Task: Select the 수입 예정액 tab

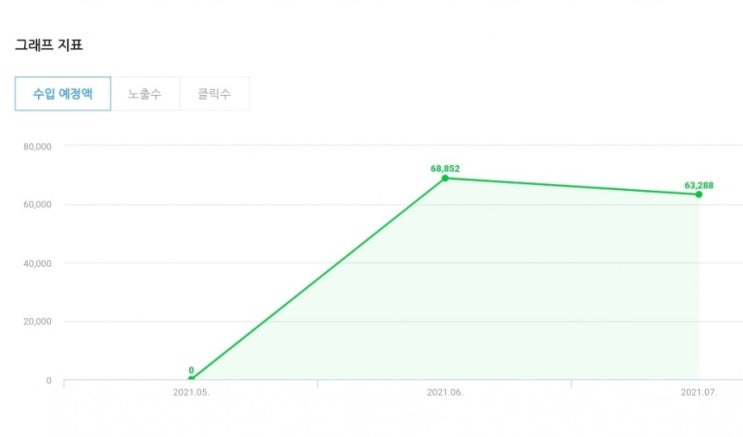Action: pyautogui.click(x=62, y=93)
